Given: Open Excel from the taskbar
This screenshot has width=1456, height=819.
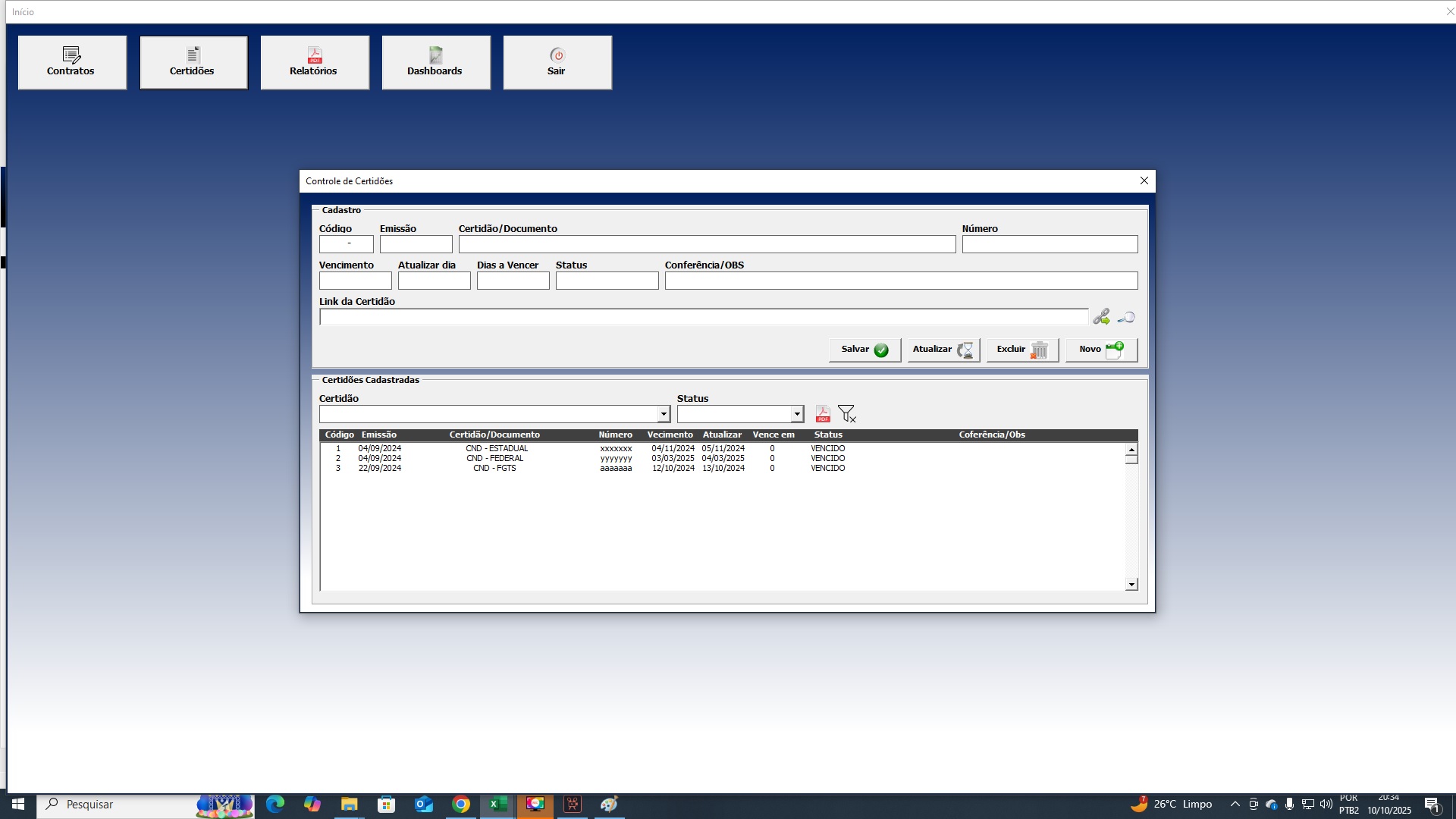Looking at the screenshot, I should coord(498,805).
